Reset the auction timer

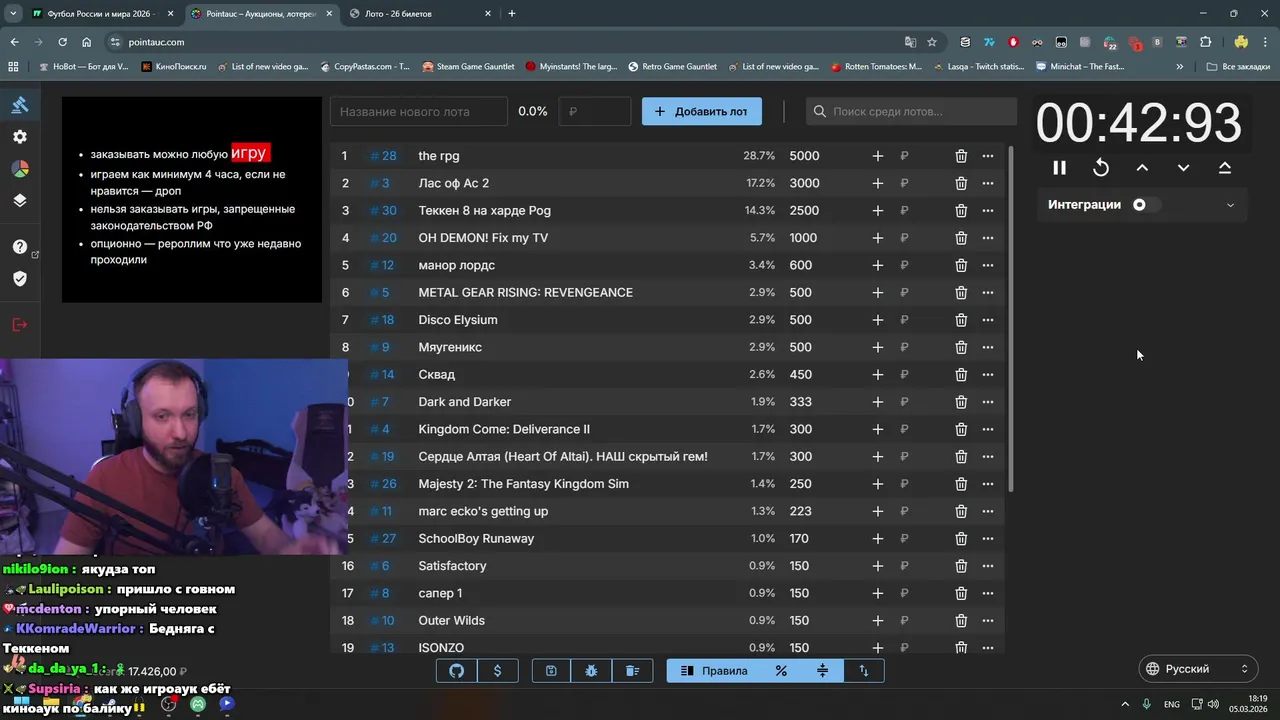click(1101, 168)
